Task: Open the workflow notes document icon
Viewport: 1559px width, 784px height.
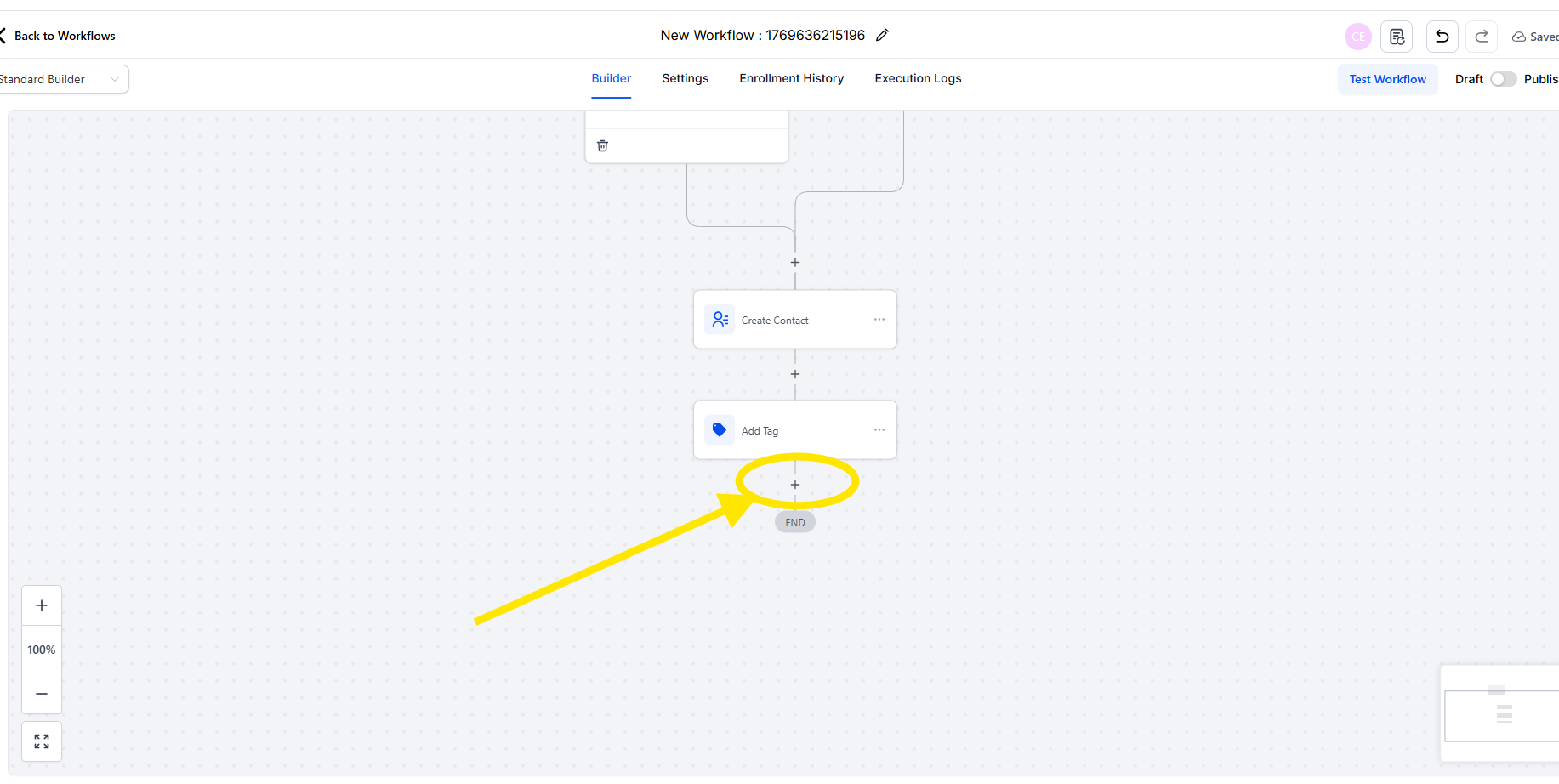Action: click(1397, 37)
